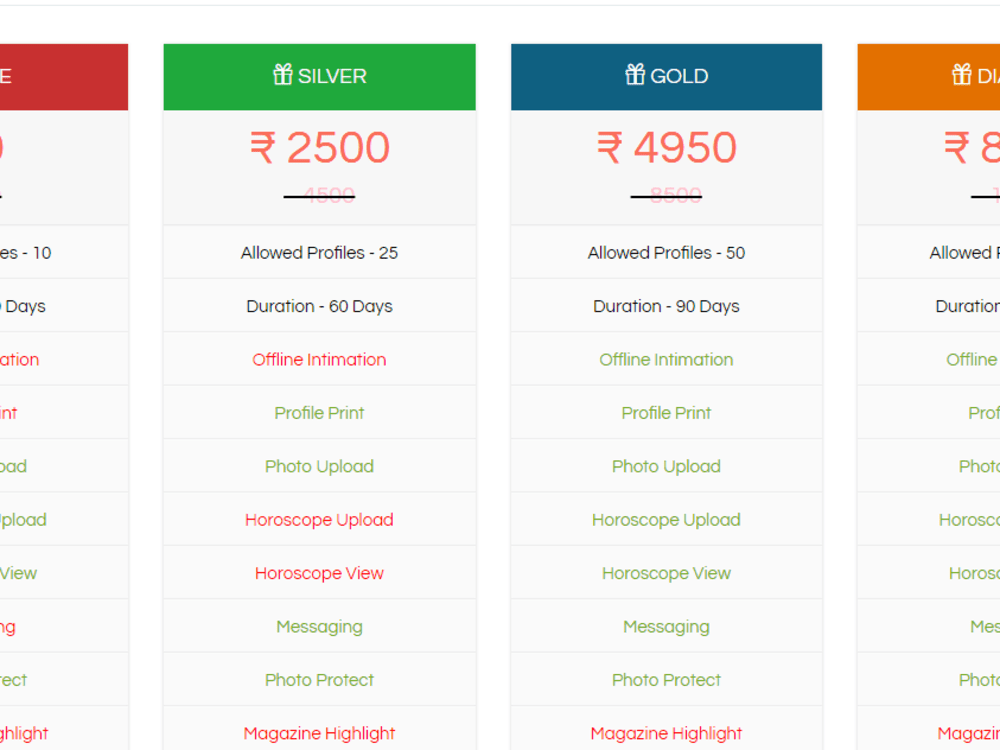The height and width of the screenshot is (750, 1000).
Task: Click Profile Print in the Silver column
Action: (x=319, y=412)
